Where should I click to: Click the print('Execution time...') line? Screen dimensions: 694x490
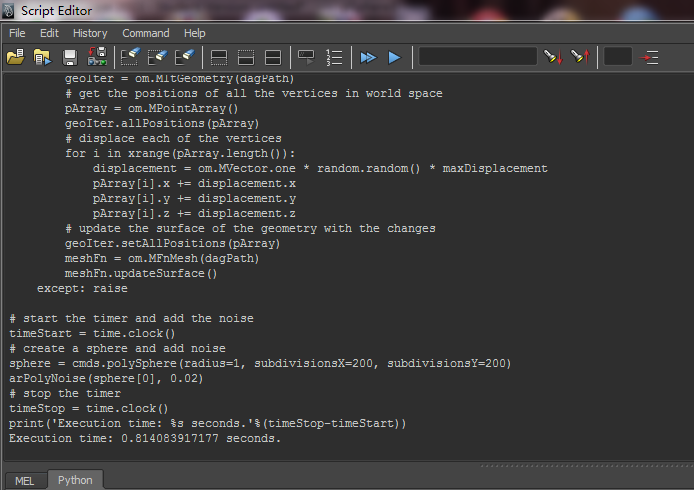click(x=208, y=424)
